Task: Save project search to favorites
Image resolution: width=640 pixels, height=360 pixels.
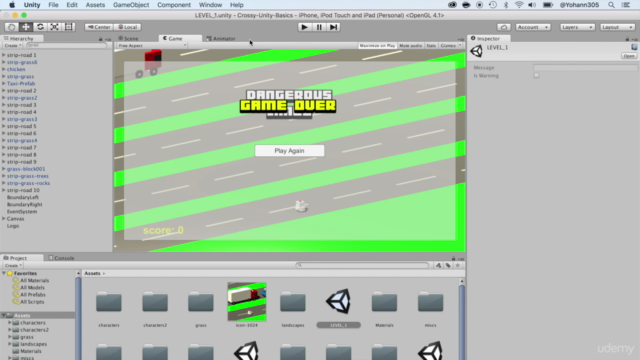Action: point(458,265)
